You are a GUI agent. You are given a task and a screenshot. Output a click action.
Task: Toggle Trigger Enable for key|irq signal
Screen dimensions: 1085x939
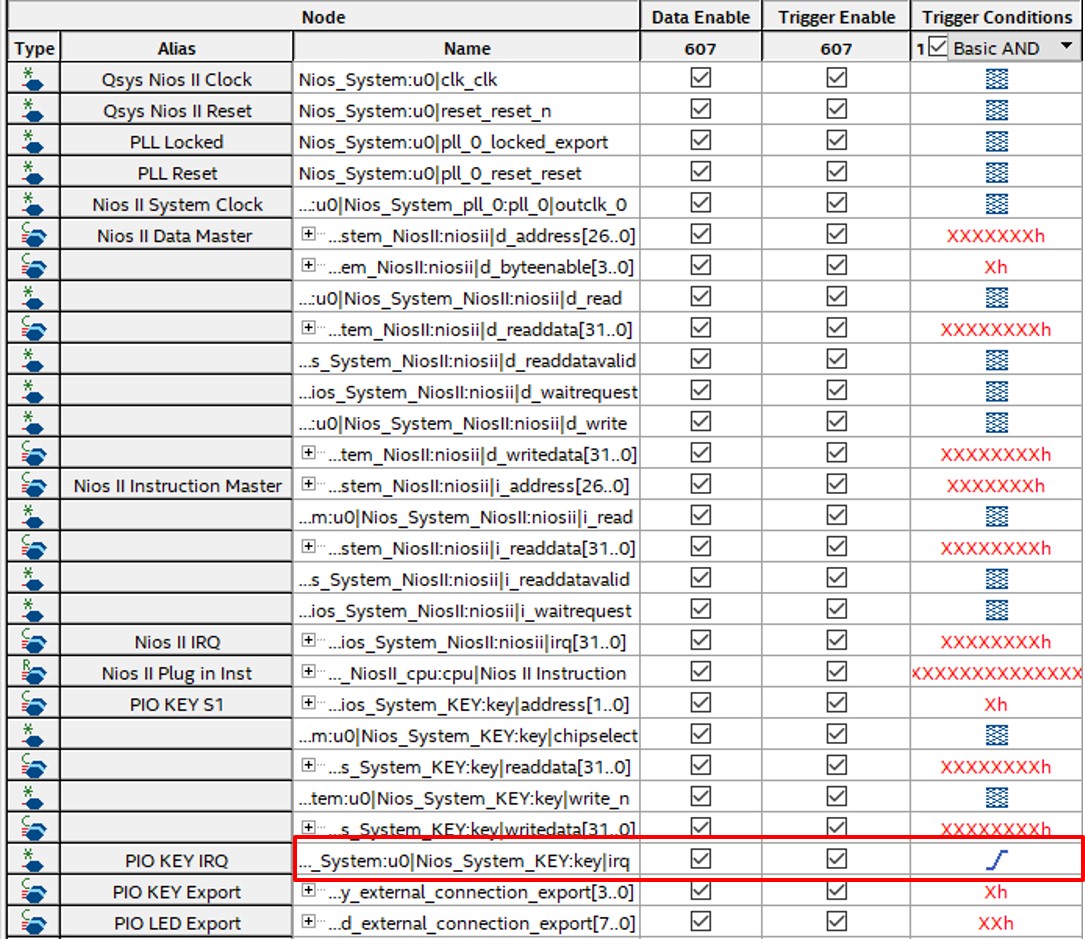point(837,859)
